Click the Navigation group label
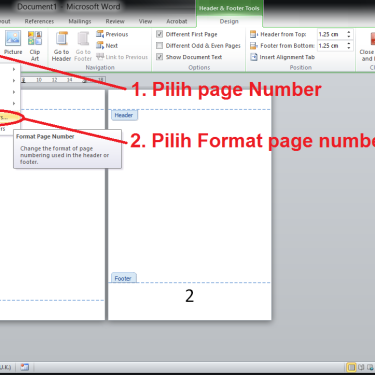This screenshot has height=375, width=375. coord(100,67)
